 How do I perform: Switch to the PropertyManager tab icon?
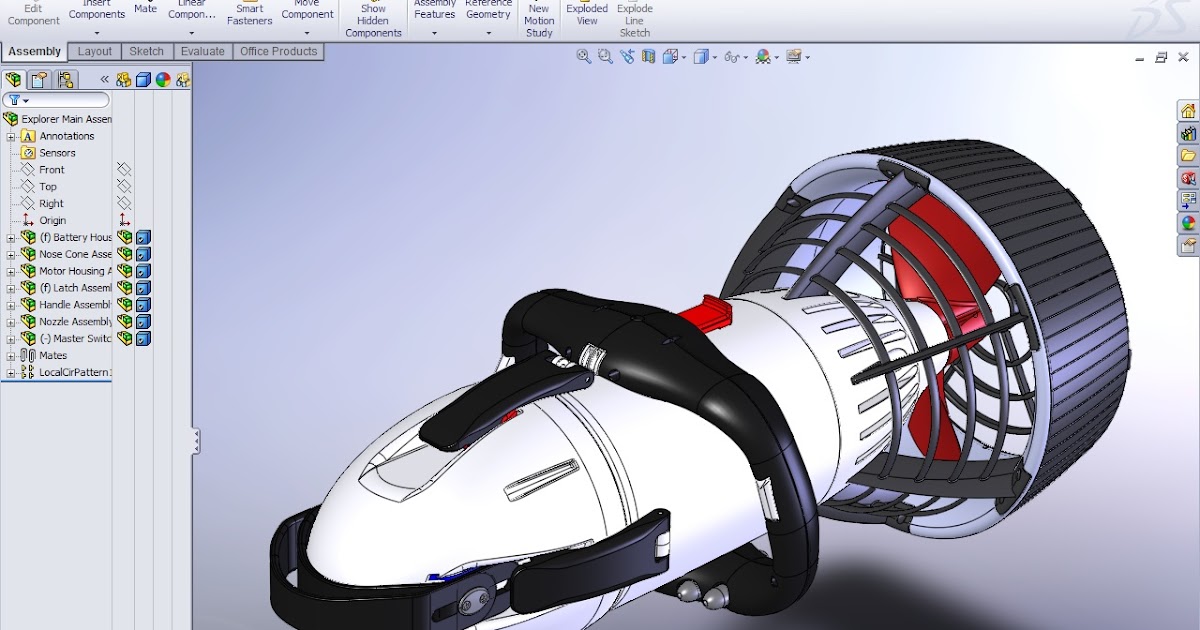point(39,80)
